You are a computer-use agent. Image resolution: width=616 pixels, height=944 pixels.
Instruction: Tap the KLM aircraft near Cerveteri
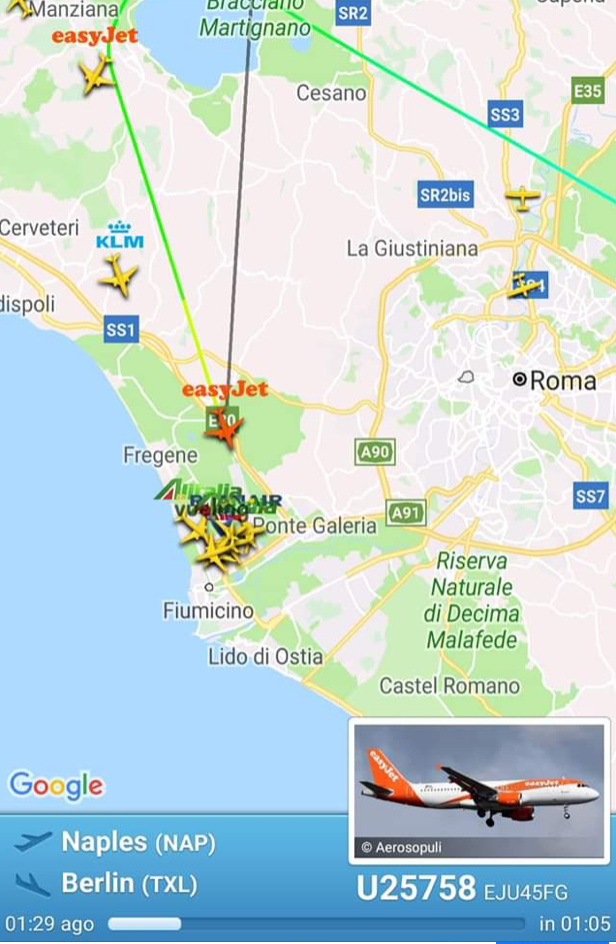(x=118, y=276)
